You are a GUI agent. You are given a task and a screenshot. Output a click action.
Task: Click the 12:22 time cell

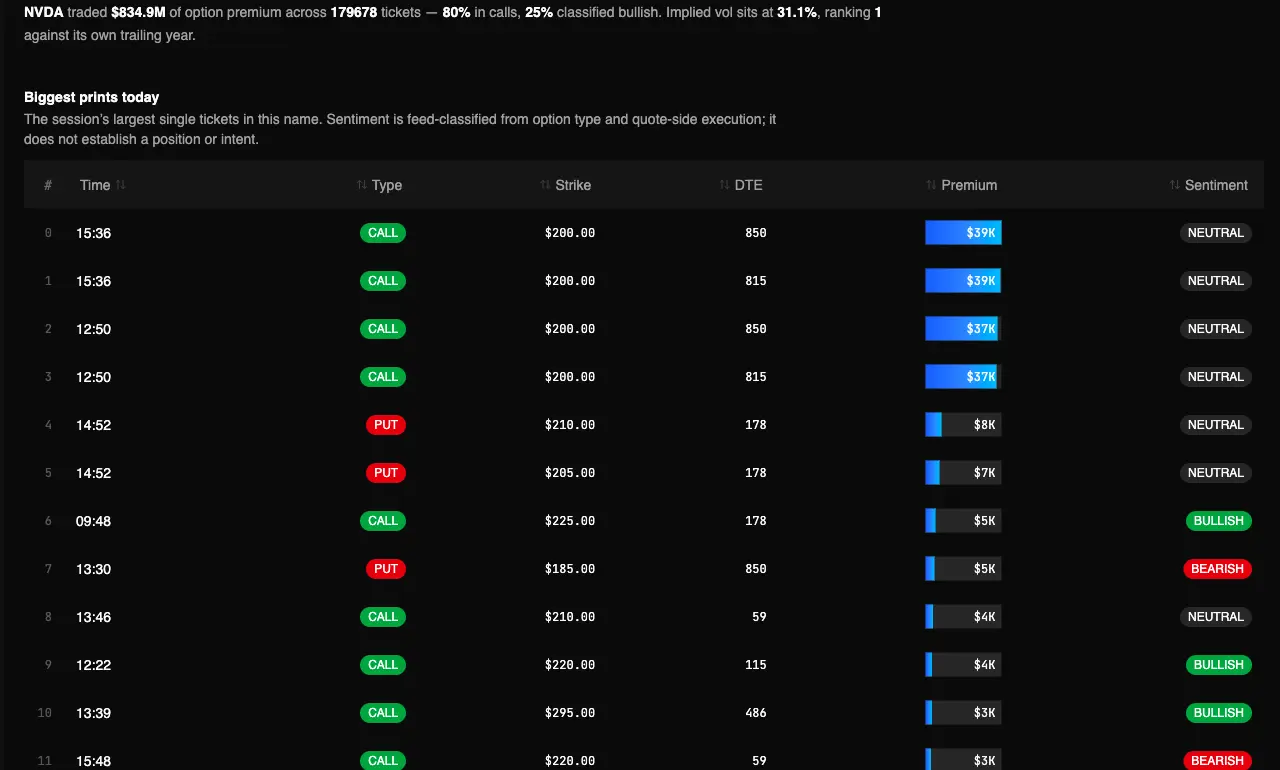coord(93,665)
